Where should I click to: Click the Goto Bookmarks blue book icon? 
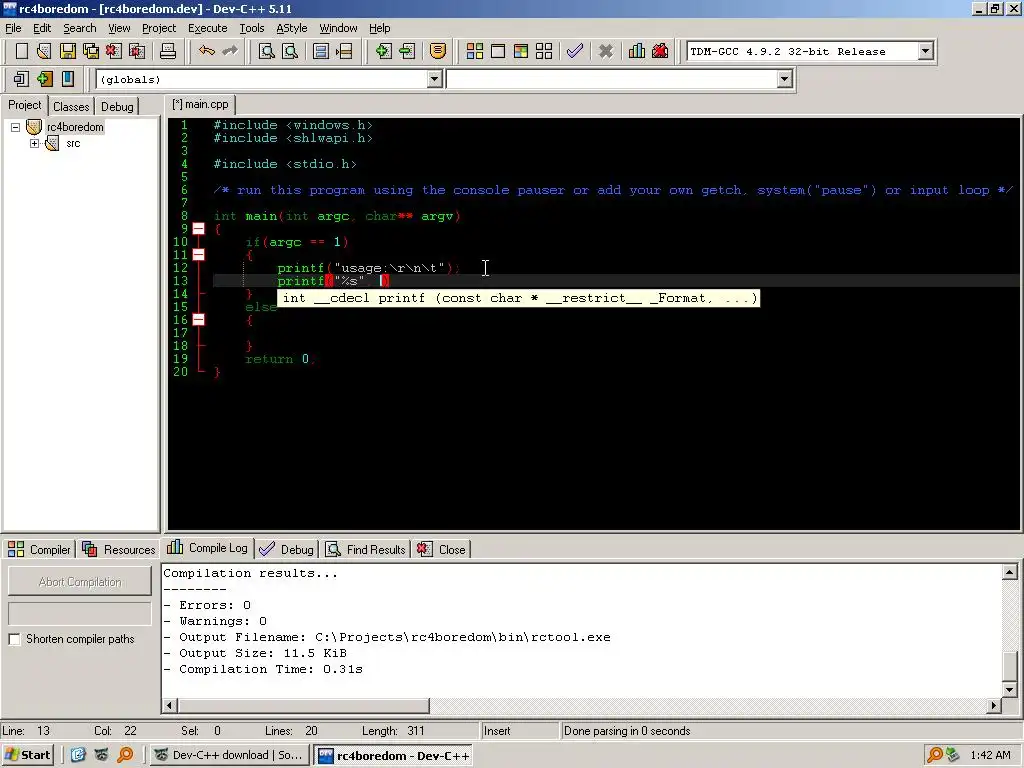click(x=67, y=79)
